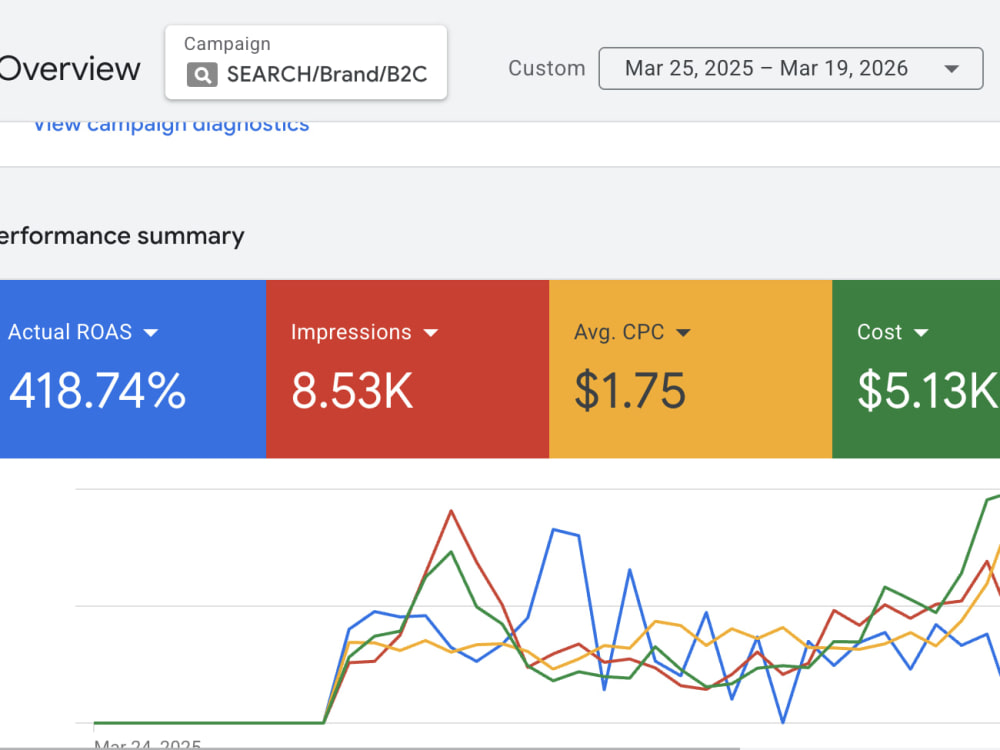Select the SEARCH/Brand/B2C campaign chip
The image size is (1000, 750).
coord(306,62)
